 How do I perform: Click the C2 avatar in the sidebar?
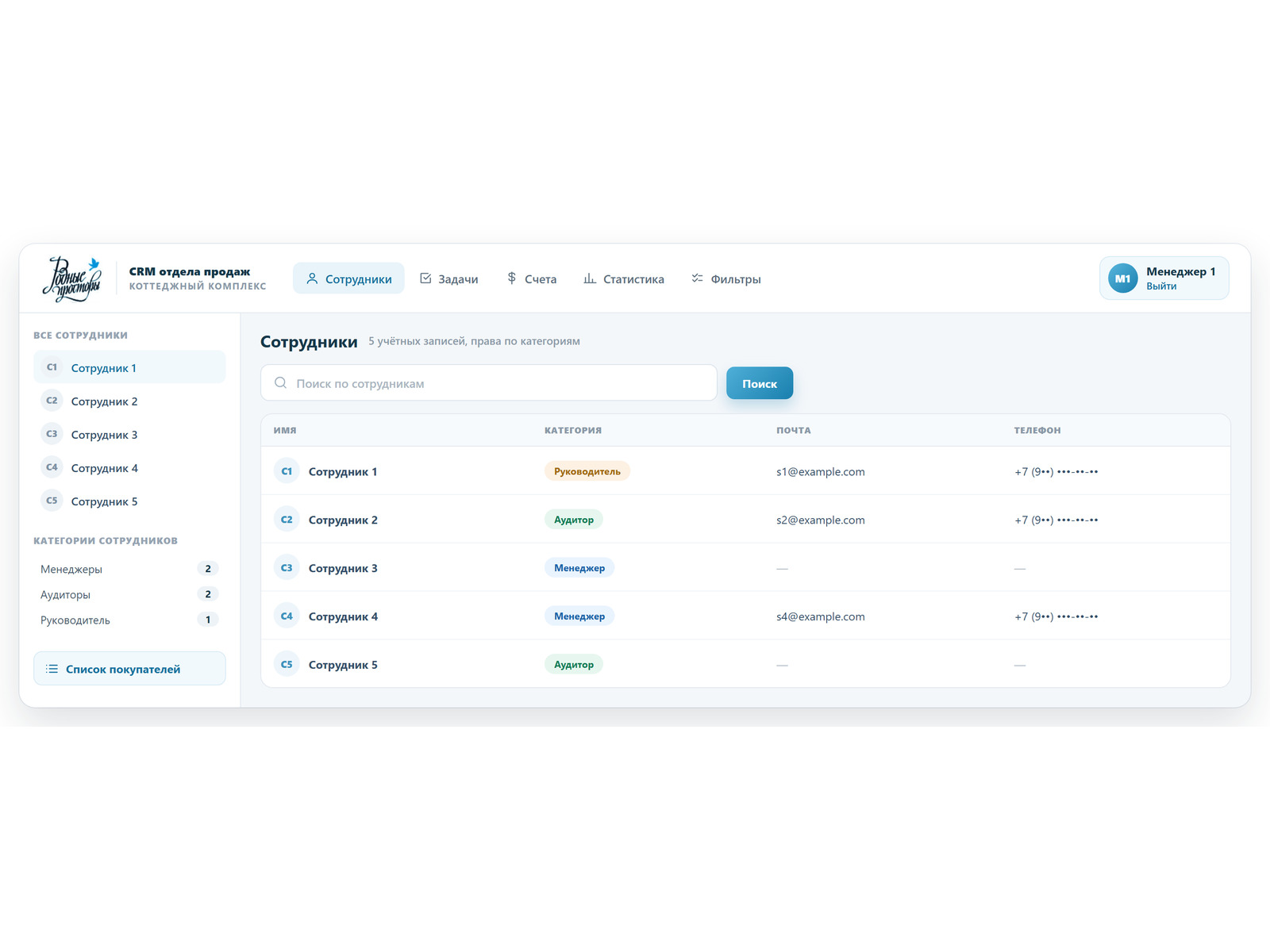[x=52, y=401]
